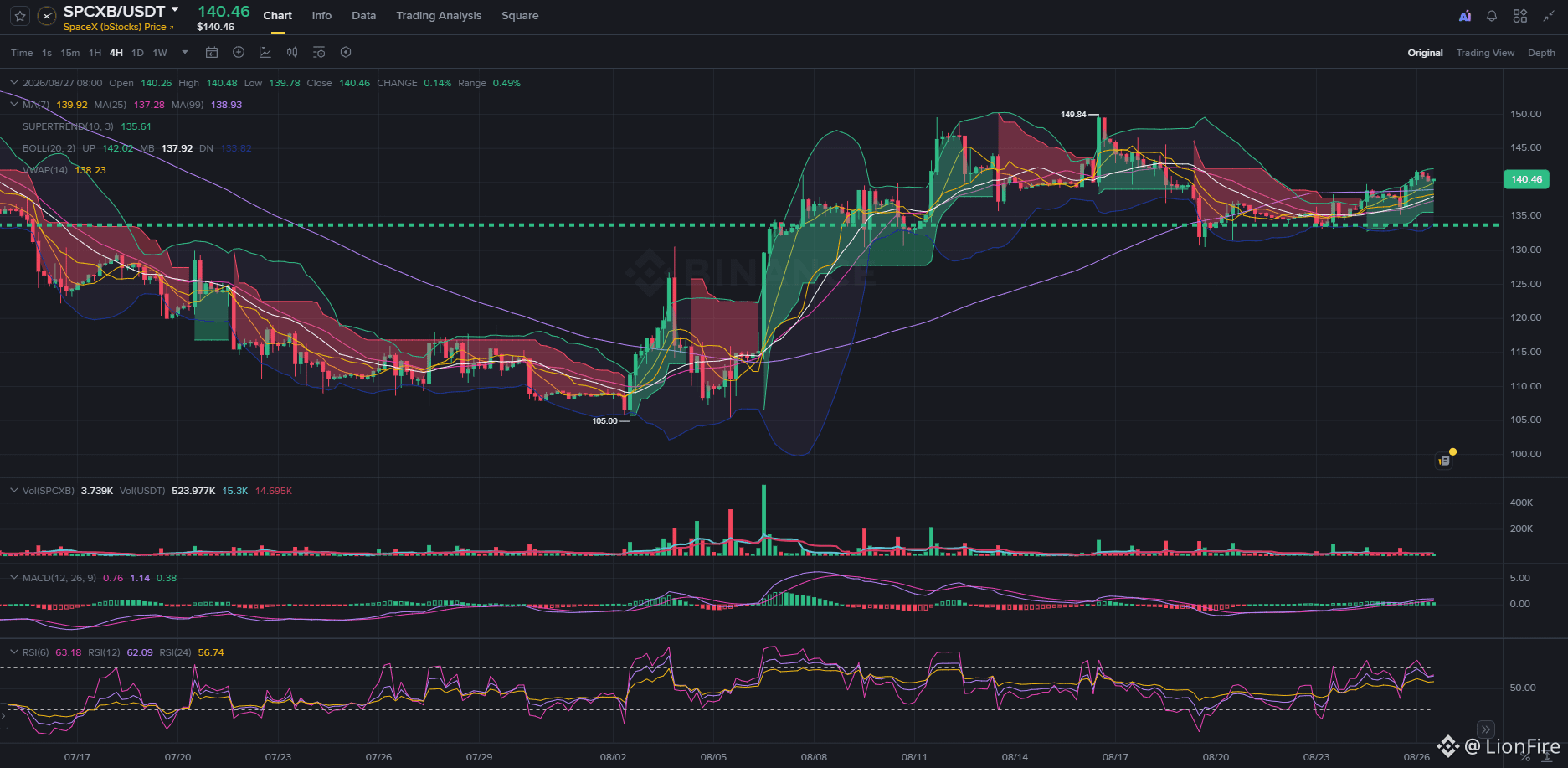Click the Vol(USDT) value 523.977K
The width and height of the screenshot is (1568, 768).
(x=193, y=491)
